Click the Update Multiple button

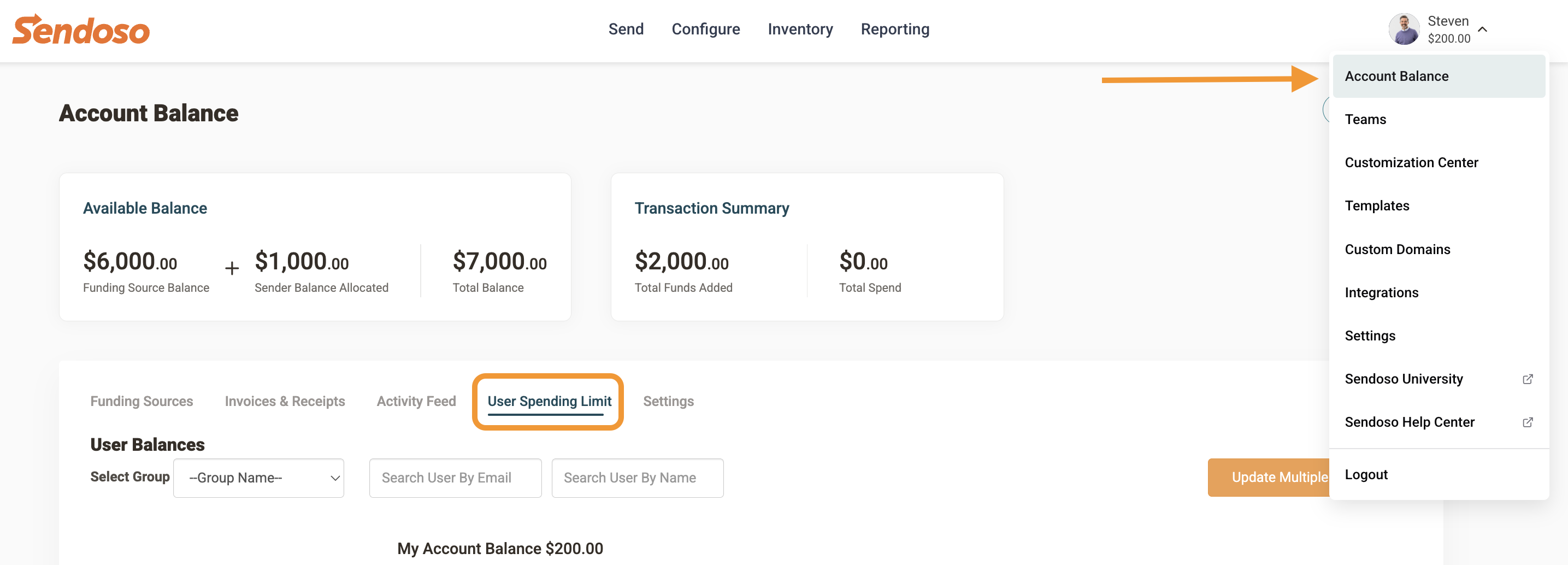click(1269, 478)
